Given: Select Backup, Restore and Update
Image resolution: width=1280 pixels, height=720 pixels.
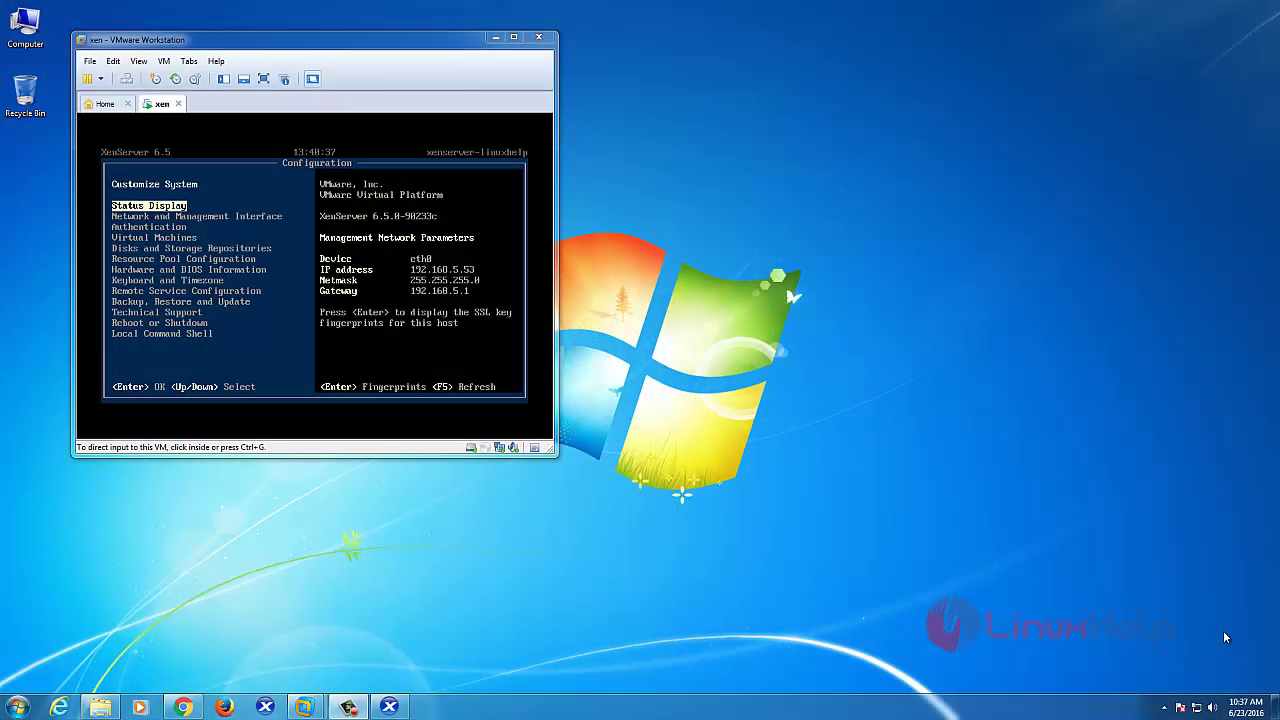Looking at the screenshot, I should (181, 302).
